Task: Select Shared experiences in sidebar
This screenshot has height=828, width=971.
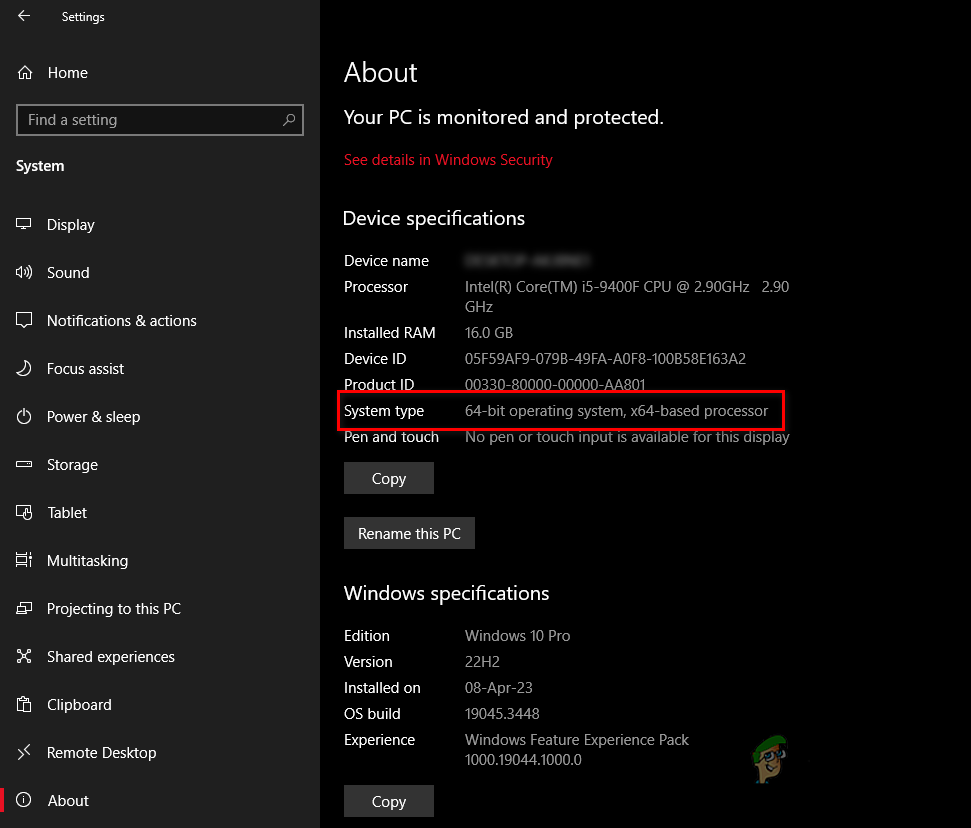Action: [110, 657]
